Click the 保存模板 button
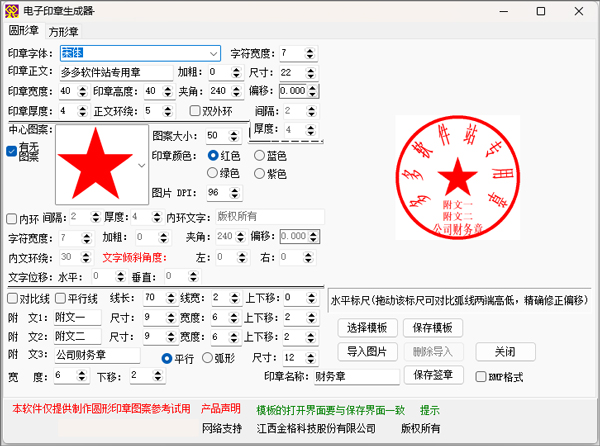This screenshot has height=446, width=600. [432, 328]
